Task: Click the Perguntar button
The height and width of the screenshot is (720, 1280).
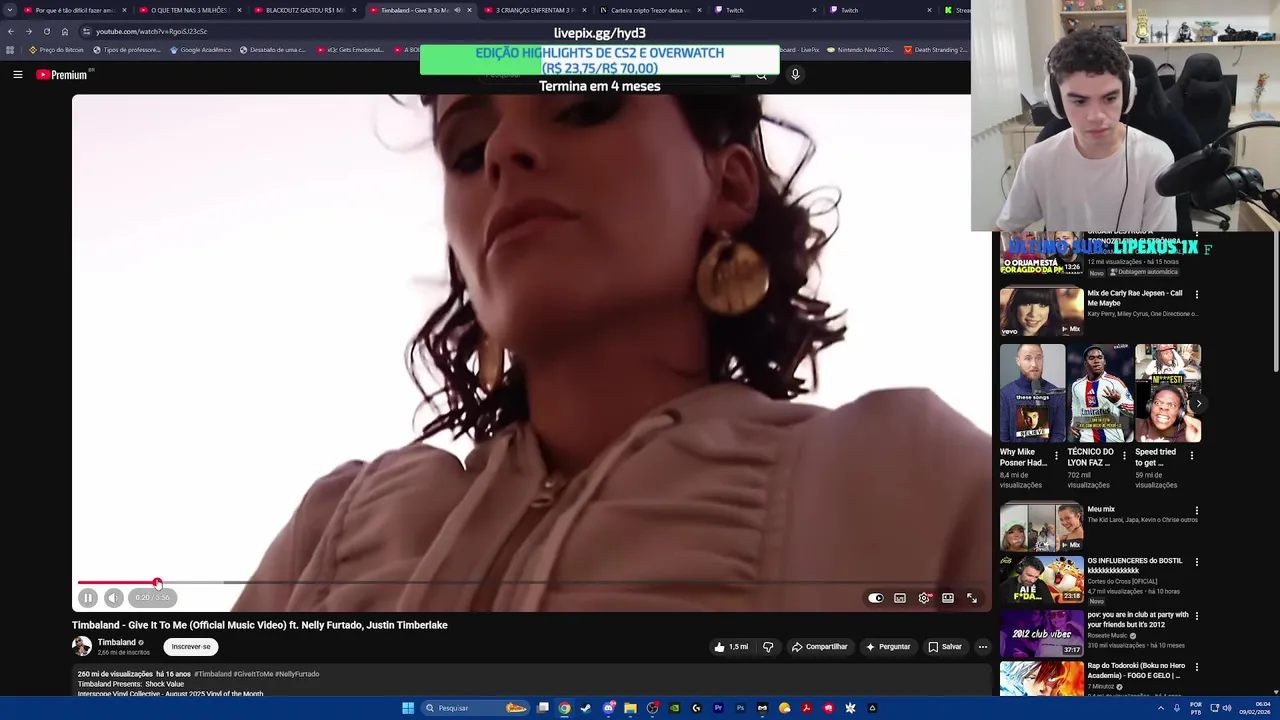Action: (x=888, y=647)
